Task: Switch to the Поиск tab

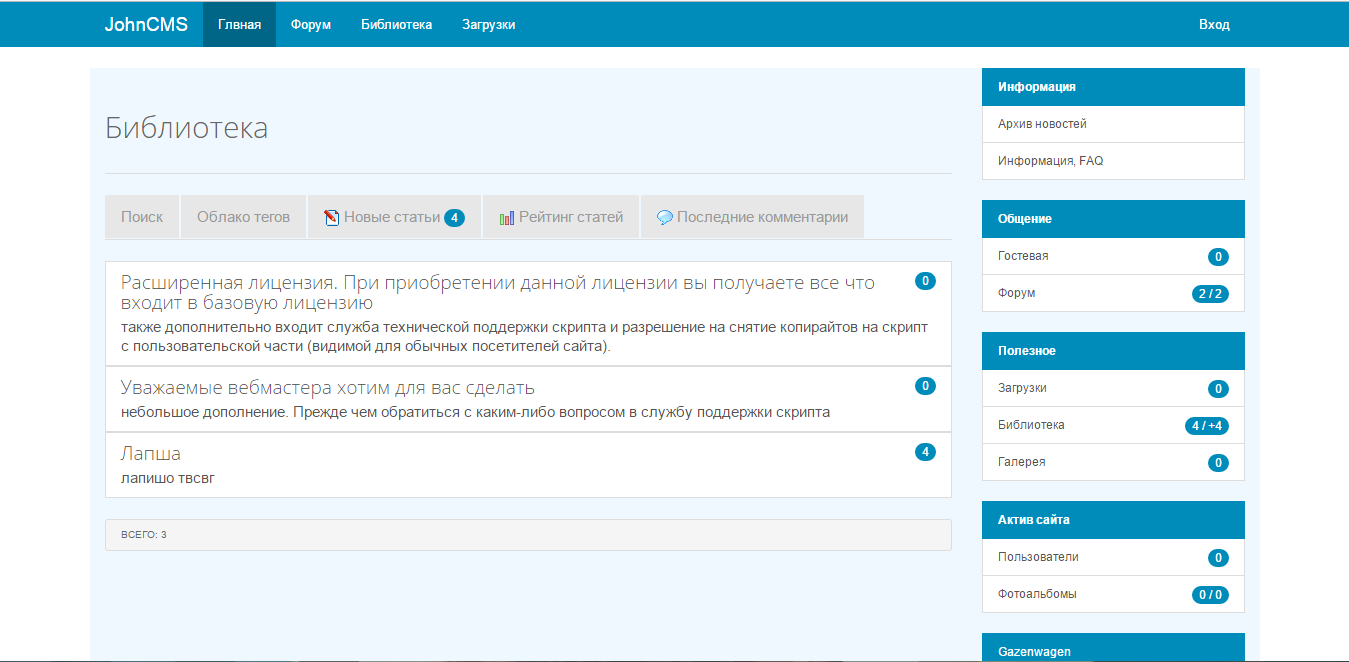Action: [x=142, y=217]
